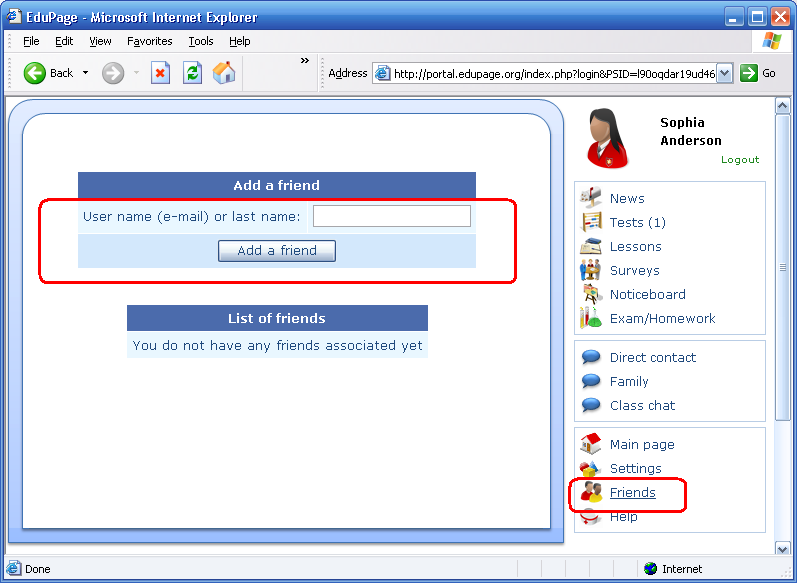The height and width of the screenshot is (583, 797).
Task: Click the Surveys people icon
Action: 591,270
